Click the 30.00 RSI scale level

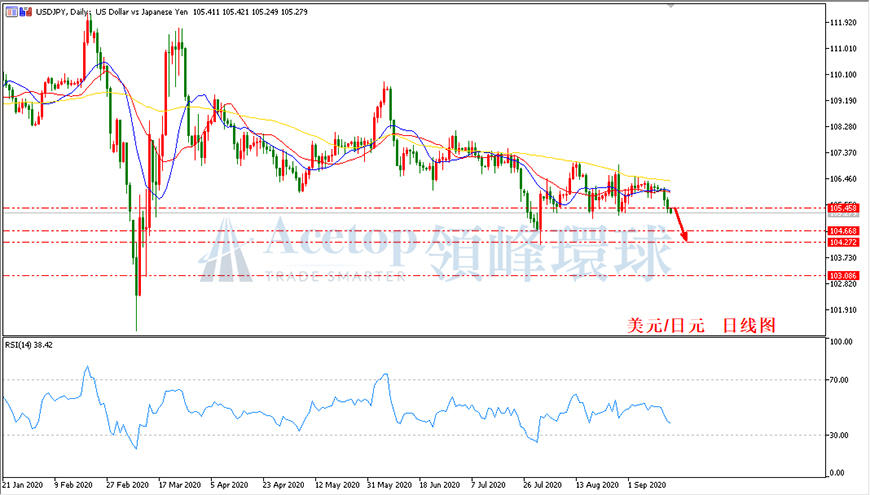coord(840,435)
